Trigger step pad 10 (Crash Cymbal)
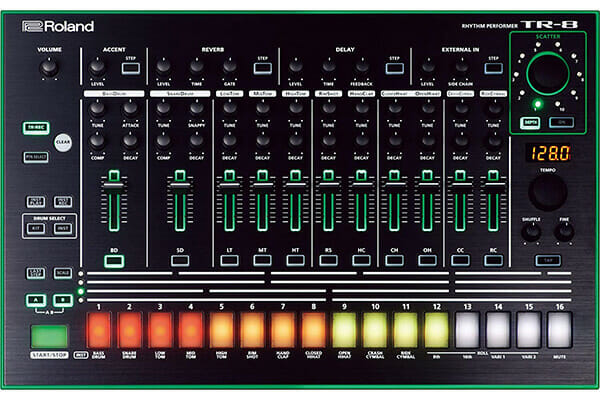The height and width of the screenshot is (400, 600). pyautogui.click(x=375, y=330)
